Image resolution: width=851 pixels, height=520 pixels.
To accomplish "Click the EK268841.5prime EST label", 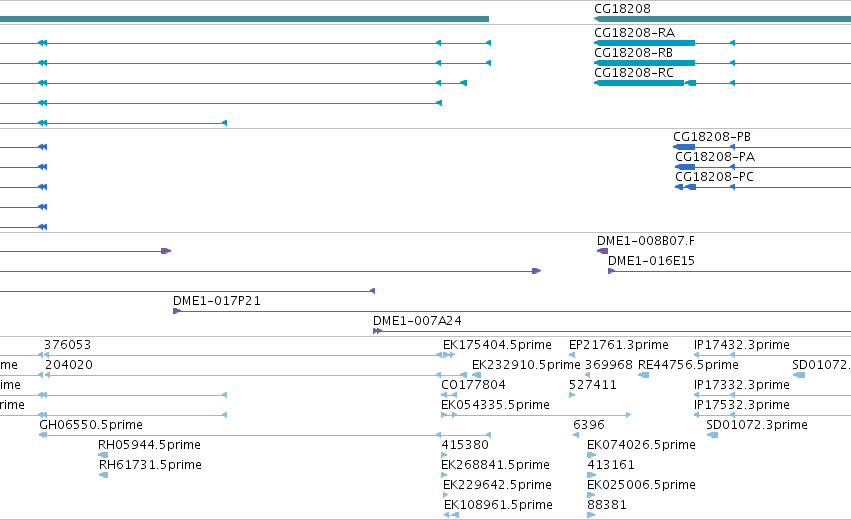I will click(x=495, y=465).
